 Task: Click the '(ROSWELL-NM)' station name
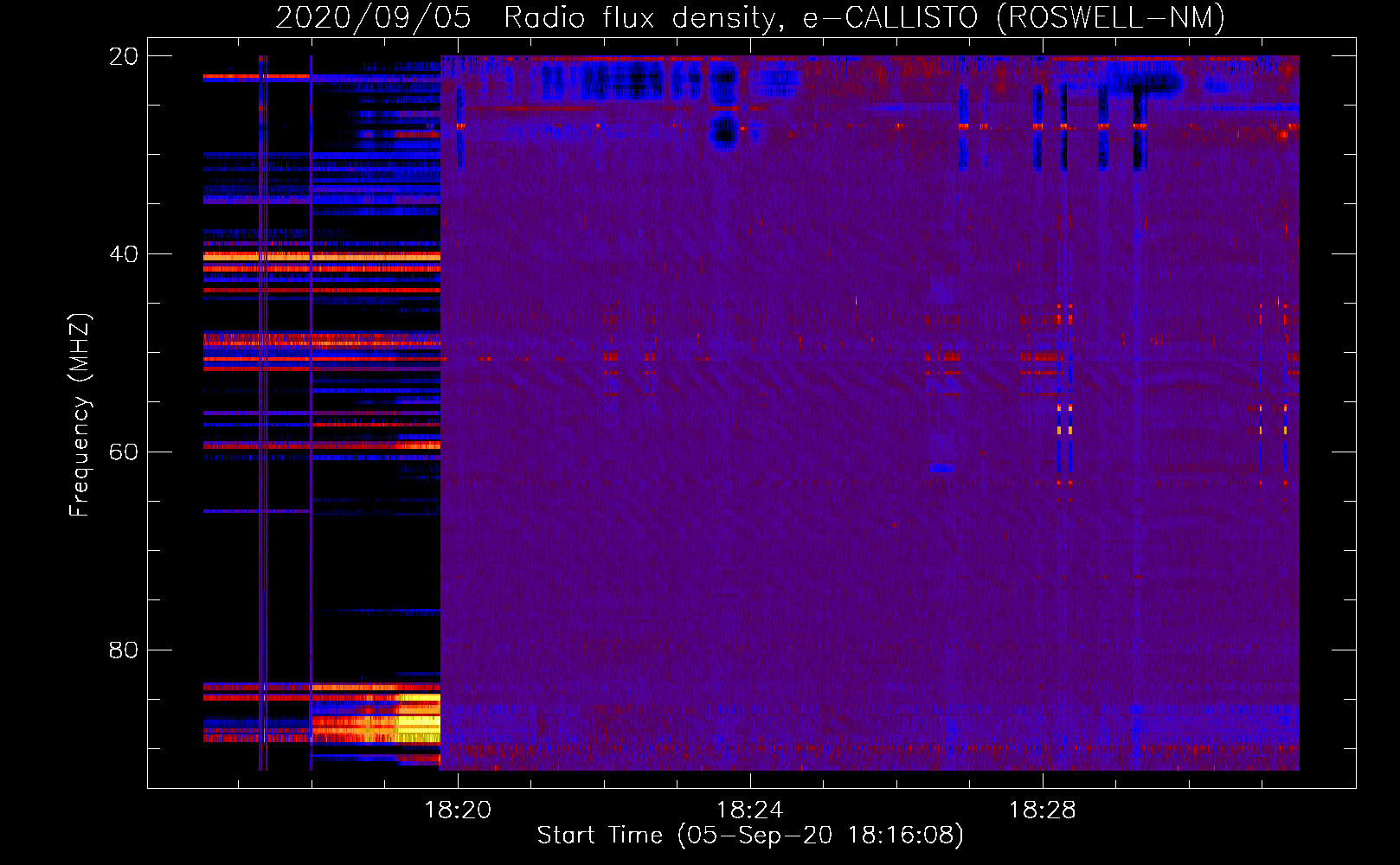pyautogui.click(x=1110, y=18)
